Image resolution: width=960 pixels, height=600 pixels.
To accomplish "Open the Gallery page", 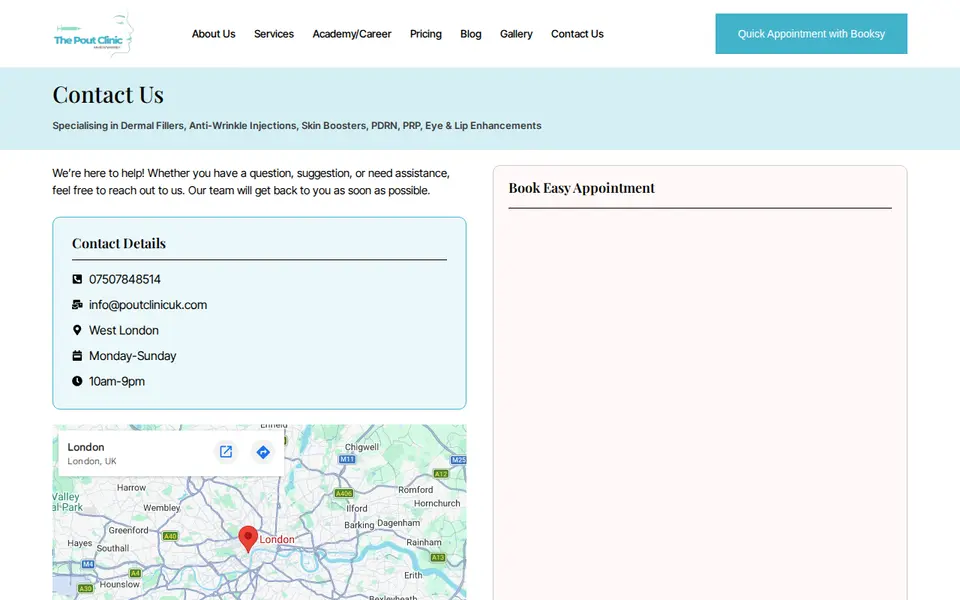I will [x=516, y=34].
